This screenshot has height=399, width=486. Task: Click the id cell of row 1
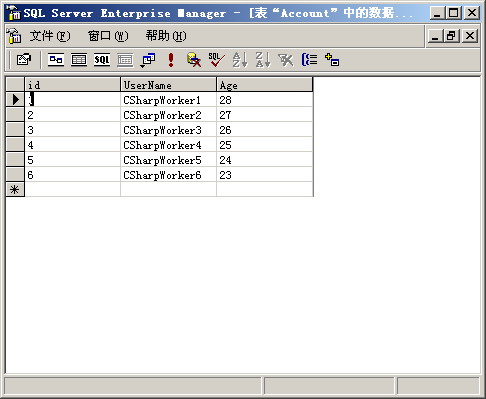click(x=72, y=100)
